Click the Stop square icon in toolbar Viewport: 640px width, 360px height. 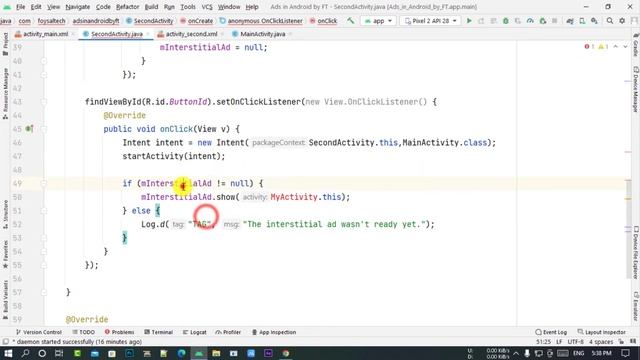click(554, 20)
